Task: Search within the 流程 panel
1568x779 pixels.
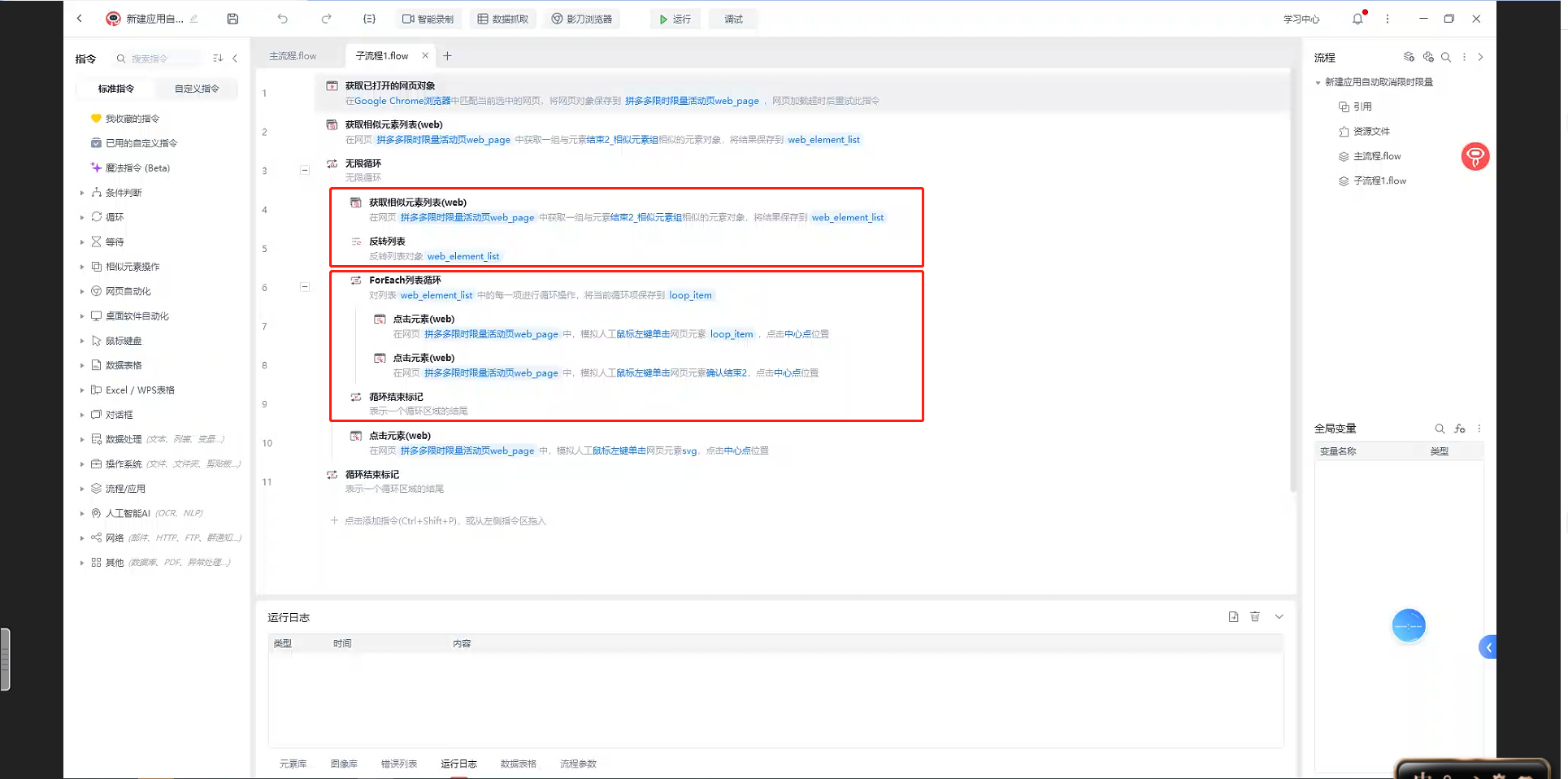Action: click(x=1446, y=57)
